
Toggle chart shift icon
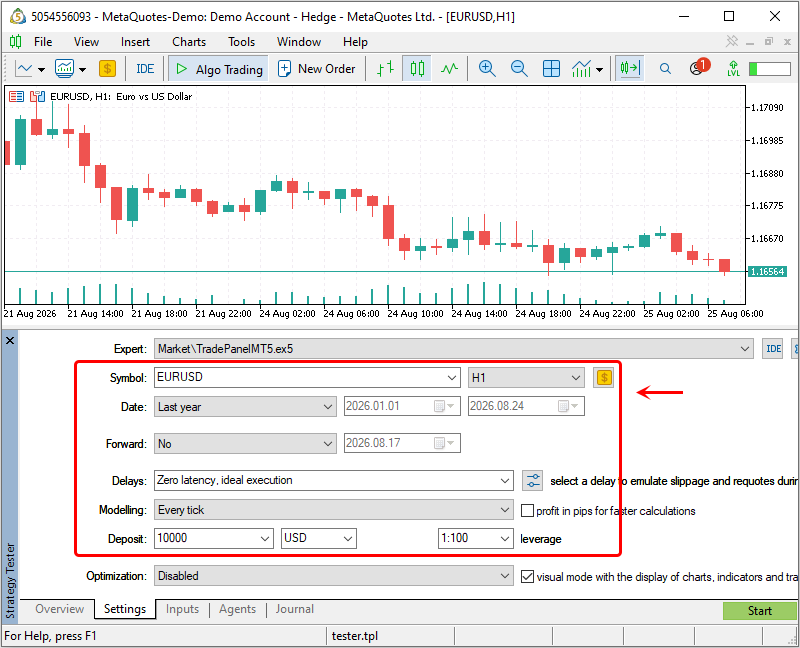(x=629, y=68)
